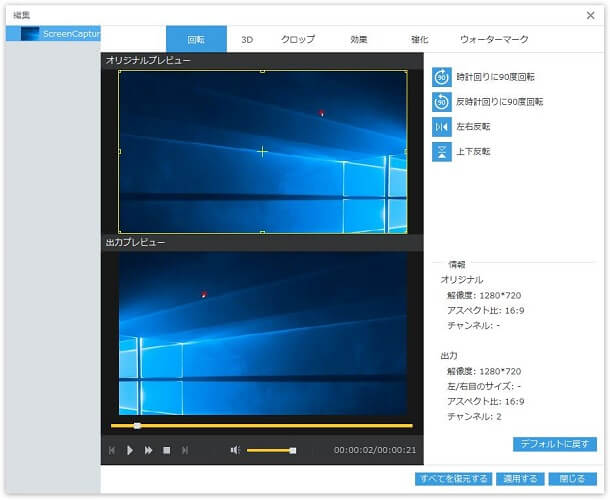The image size is (610, 500).
Task: Click the 閉じる button
Action: point(573,479)
